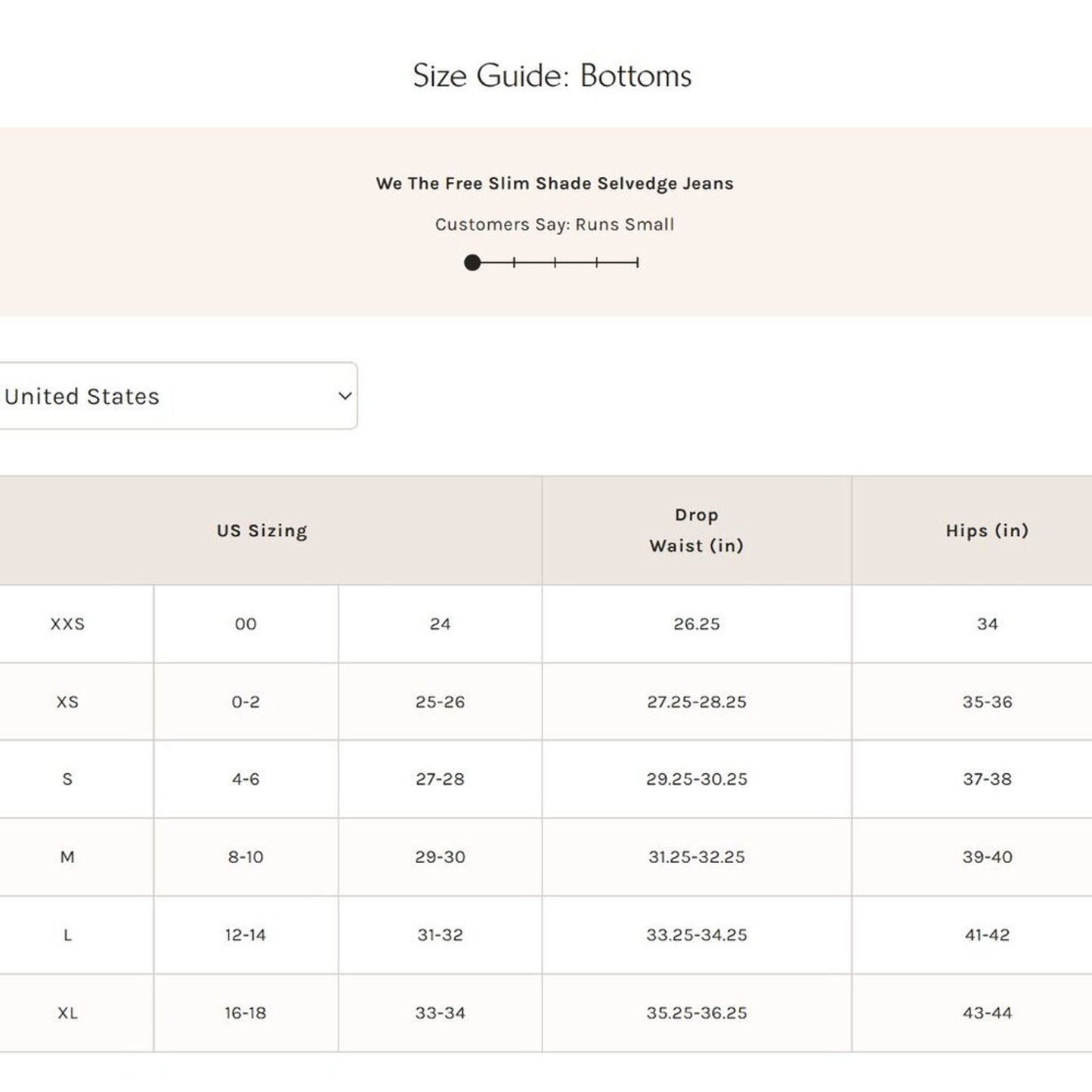Viewport: 1092px width, 1092px height.
Task: Select the US Sizing column header
Action: [x=261, y=531]
